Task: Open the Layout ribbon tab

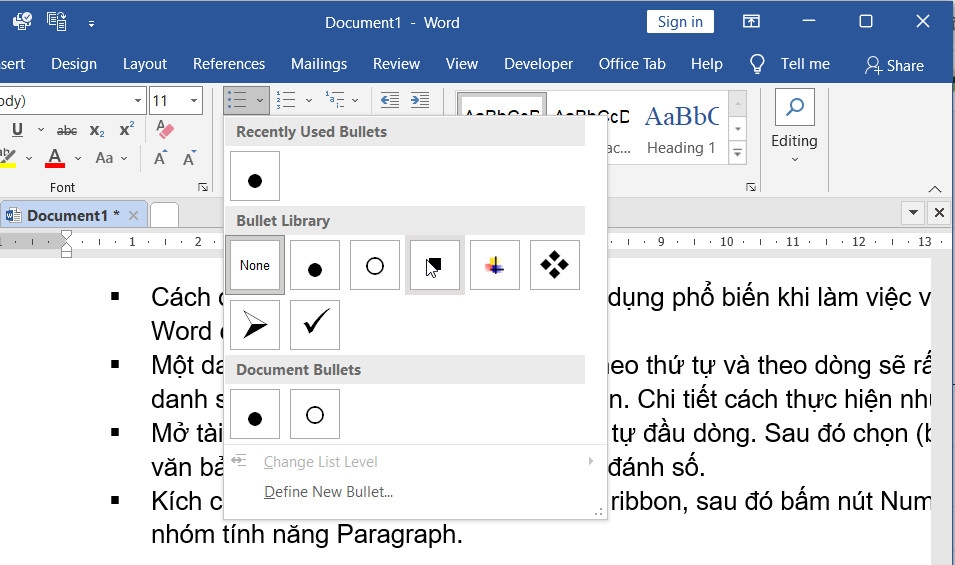Action: [x=145, y=64]
